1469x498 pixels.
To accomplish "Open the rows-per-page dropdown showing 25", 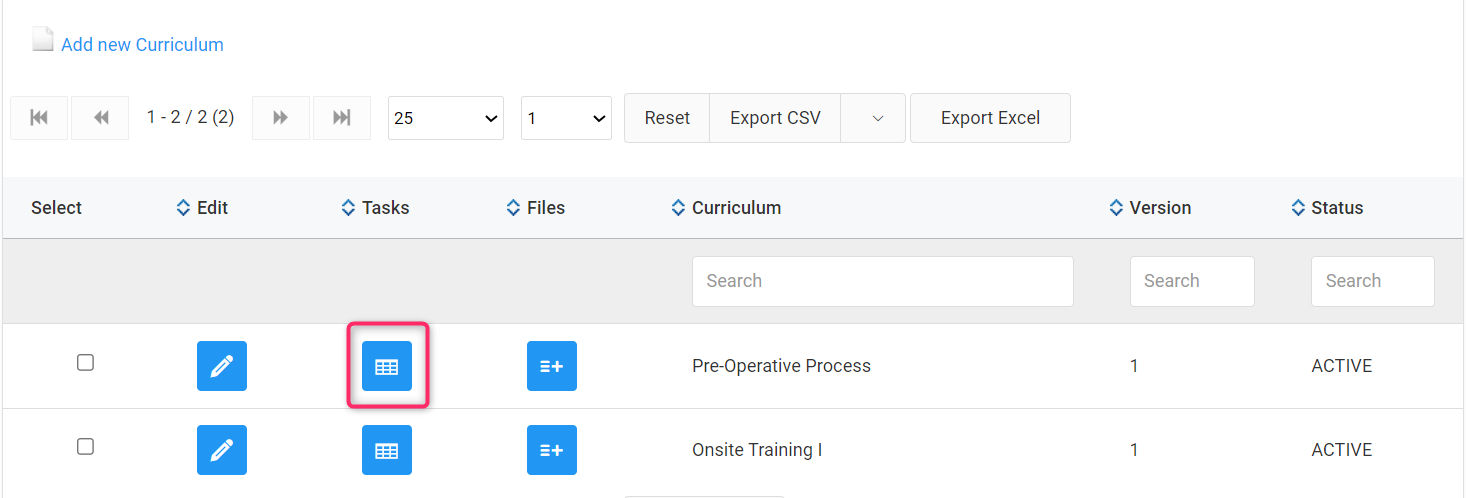I will 446,118.
